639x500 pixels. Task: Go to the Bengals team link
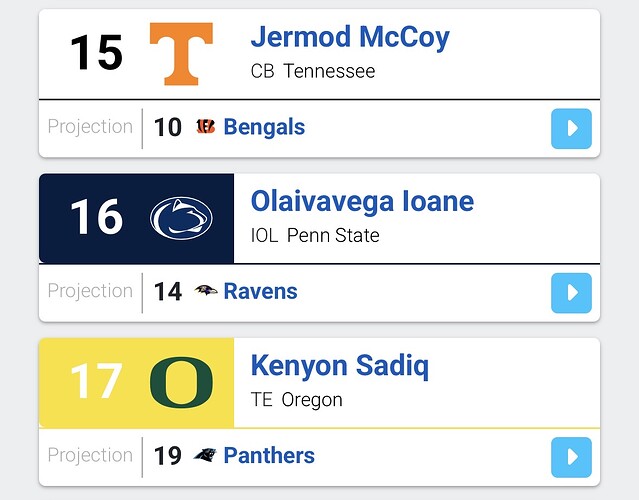click(x=264, y=127)
